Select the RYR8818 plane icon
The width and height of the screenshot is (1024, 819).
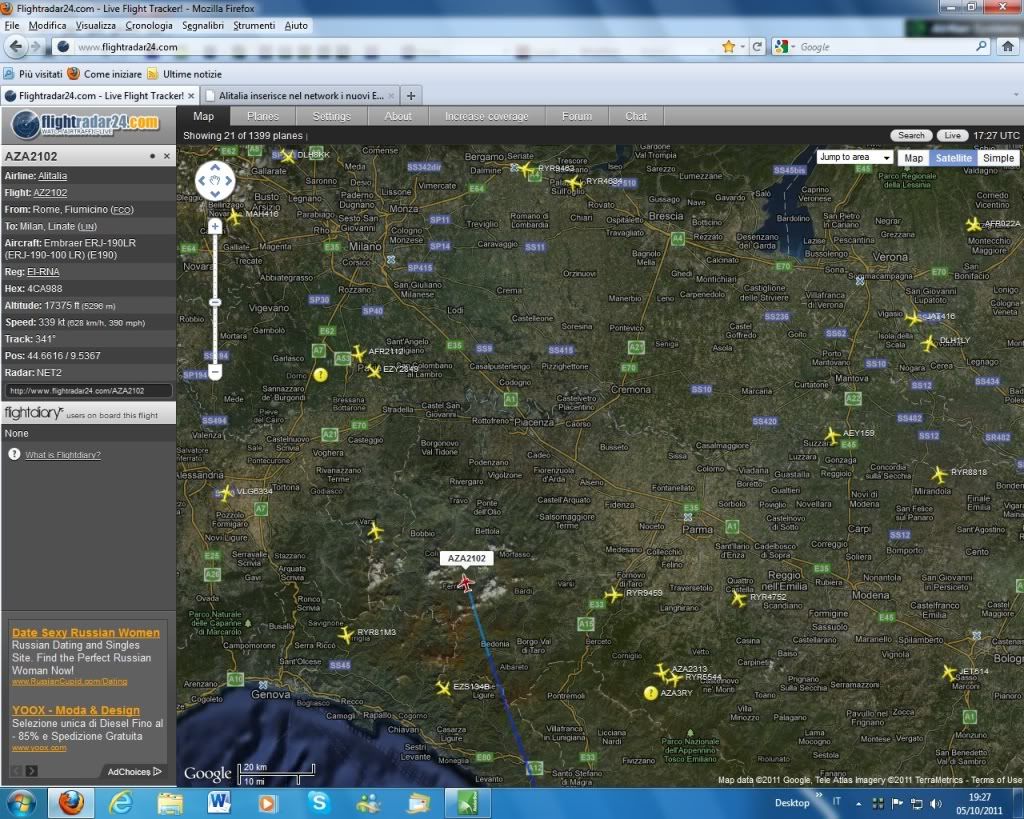[x=939, y=474]
